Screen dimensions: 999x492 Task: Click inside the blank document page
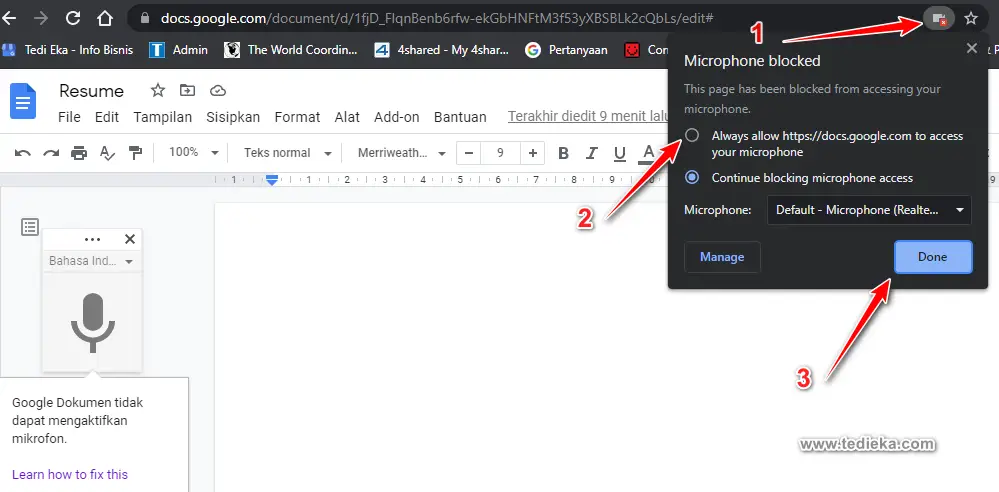click(441, 347)
